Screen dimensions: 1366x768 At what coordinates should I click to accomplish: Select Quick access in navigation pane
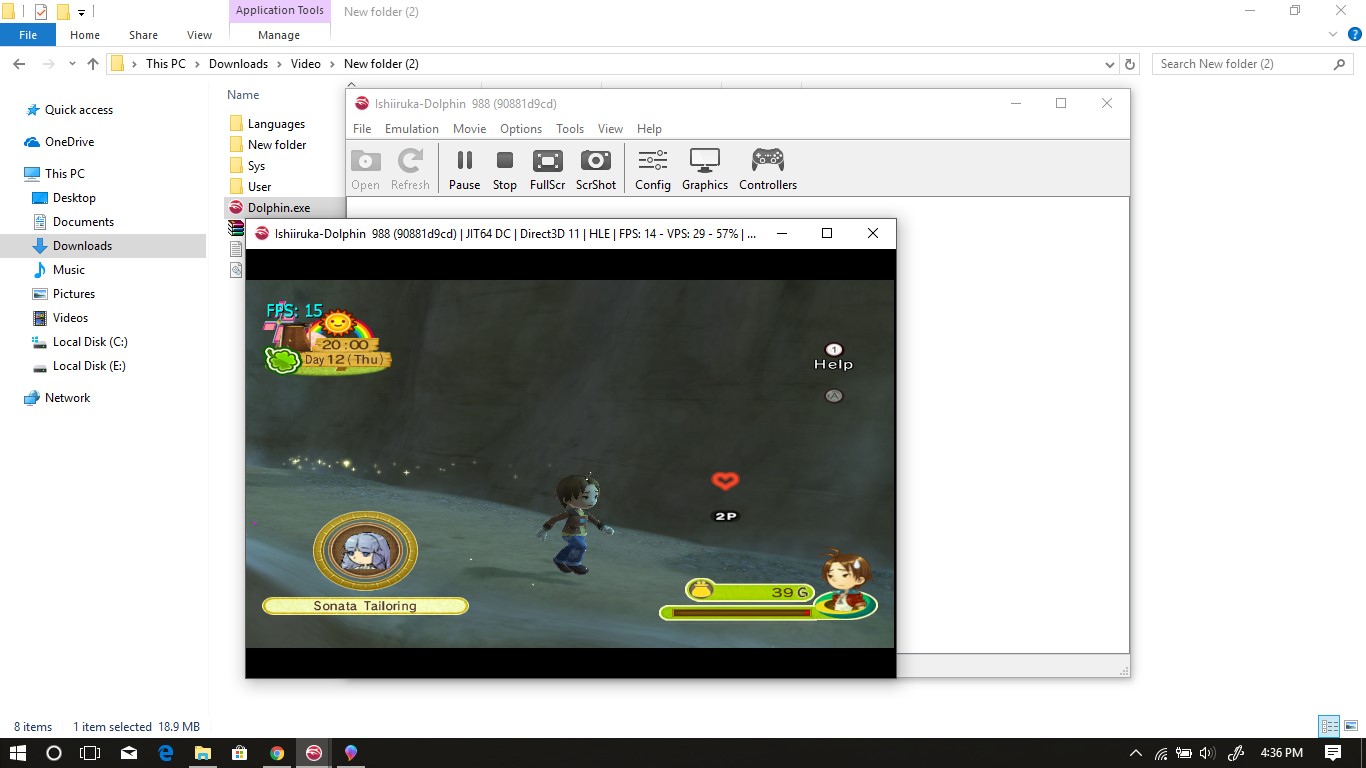pyautogui.click(x=79, y=110)
